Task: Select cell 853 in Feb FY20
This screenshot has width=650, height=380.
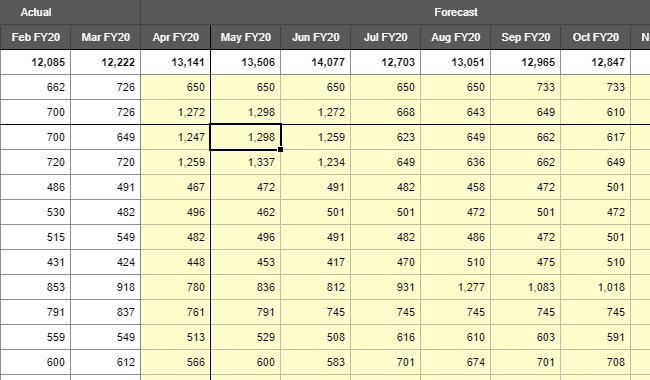Action: [x=35, y=287]
